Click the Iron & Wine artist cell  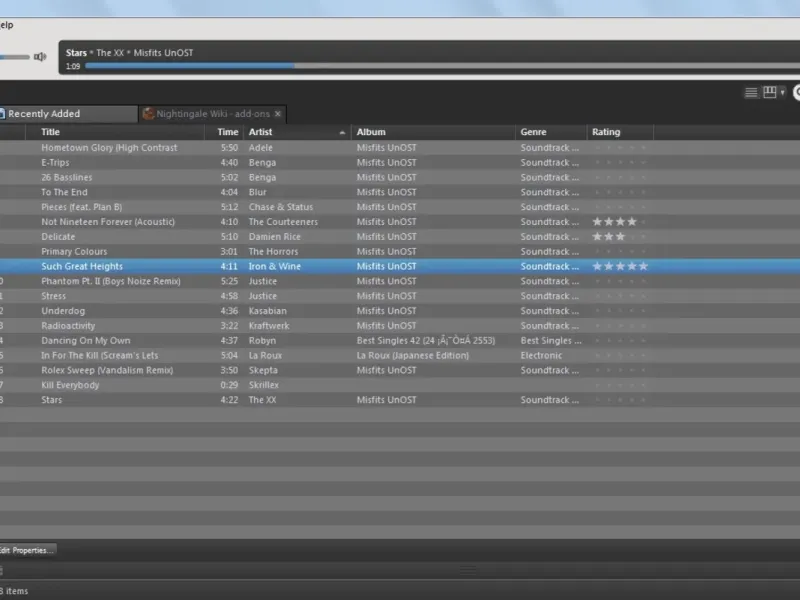(274, 266)
